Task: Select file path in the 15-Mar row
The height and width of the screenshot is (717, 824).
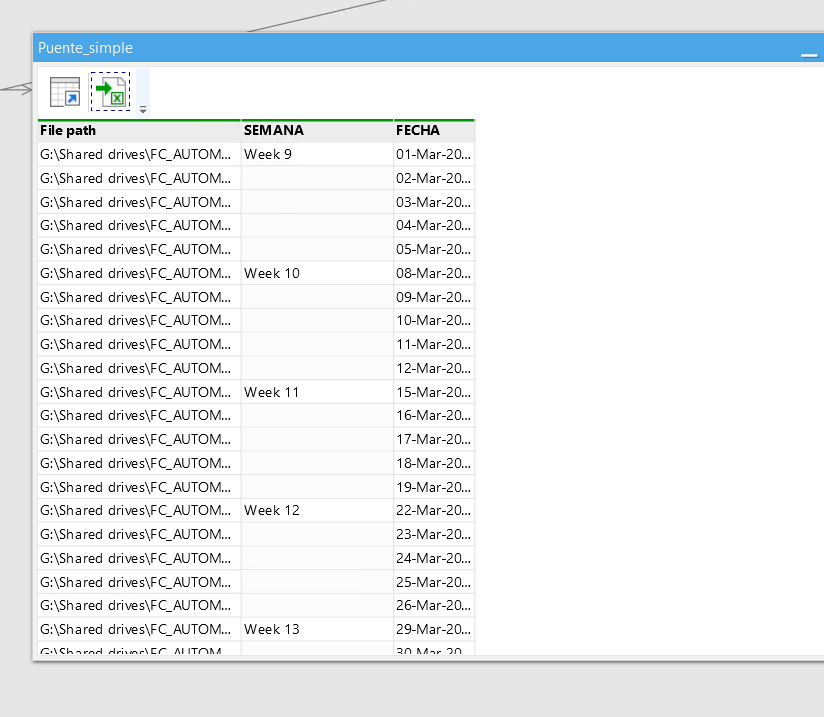Action: click(139, 392)
